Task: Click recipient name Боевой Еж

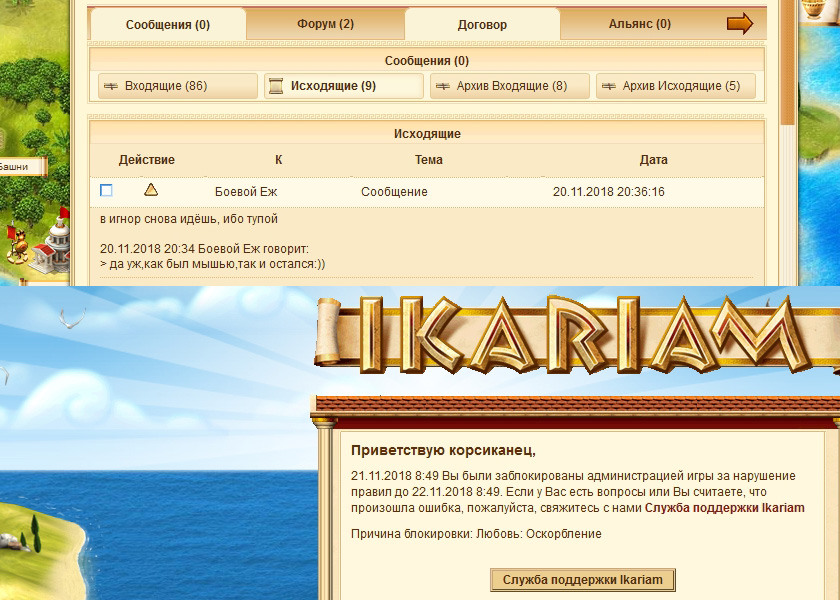Action: click(x=246, y=192)
